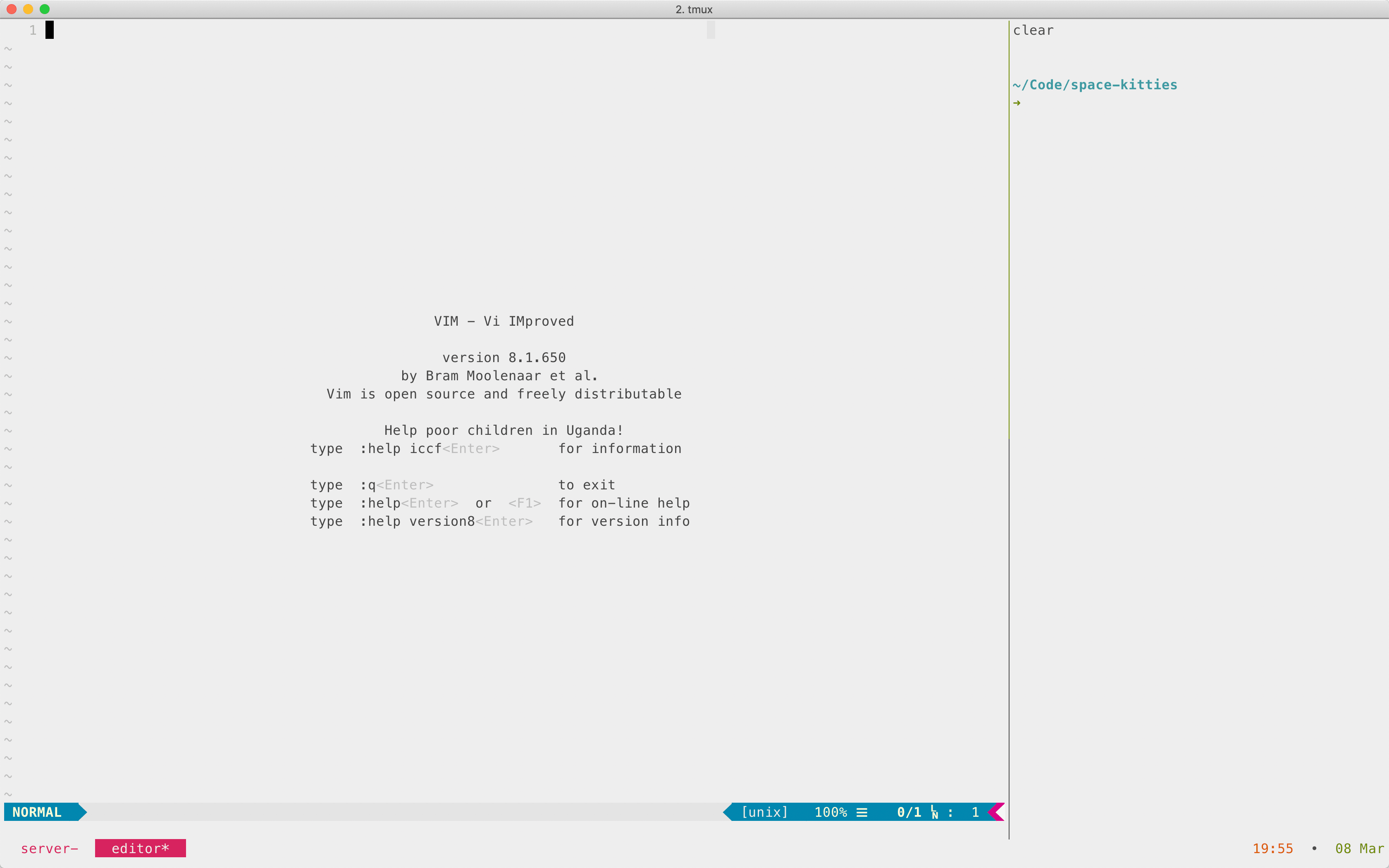
Task: Click the 'for version info' text
Action: pyautogui.click(x=624, y=522)
